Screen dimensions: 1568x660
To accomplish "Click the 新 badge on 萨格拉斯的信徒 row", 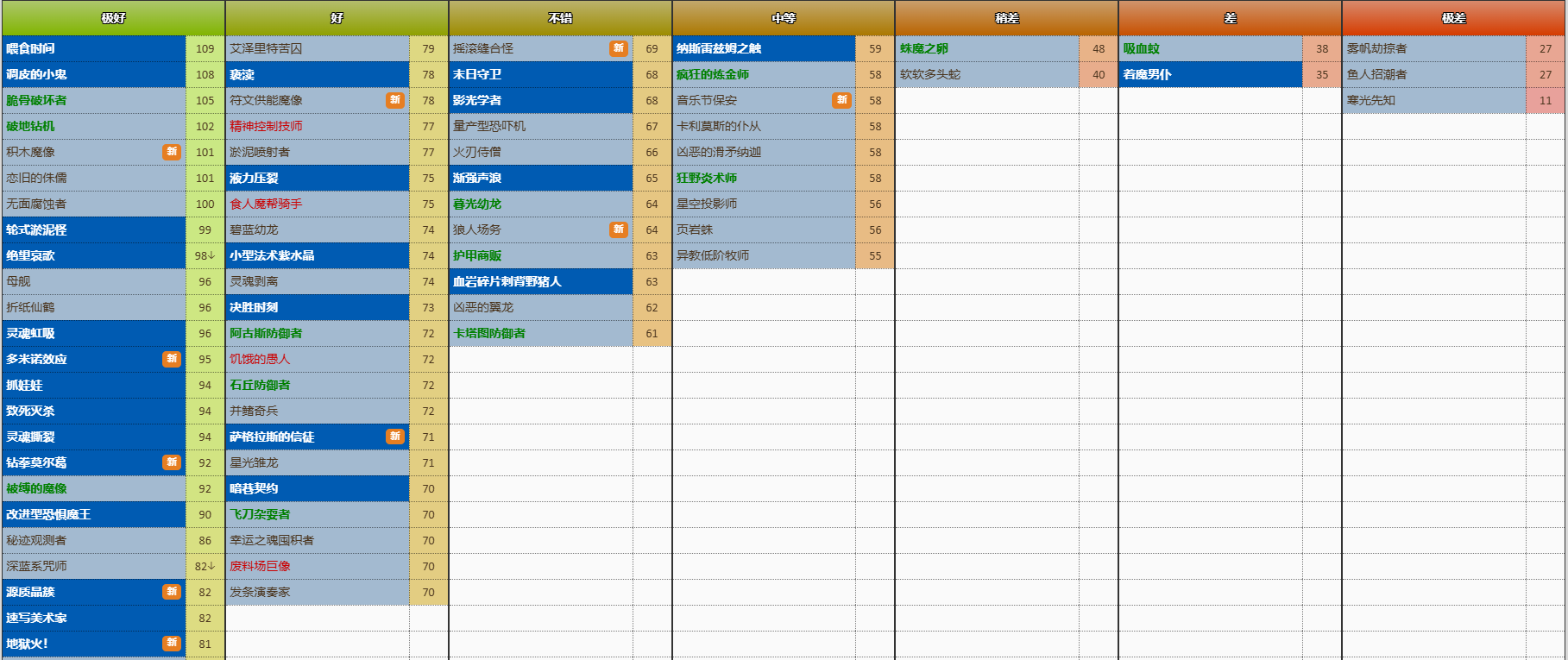I will point(395,437).
